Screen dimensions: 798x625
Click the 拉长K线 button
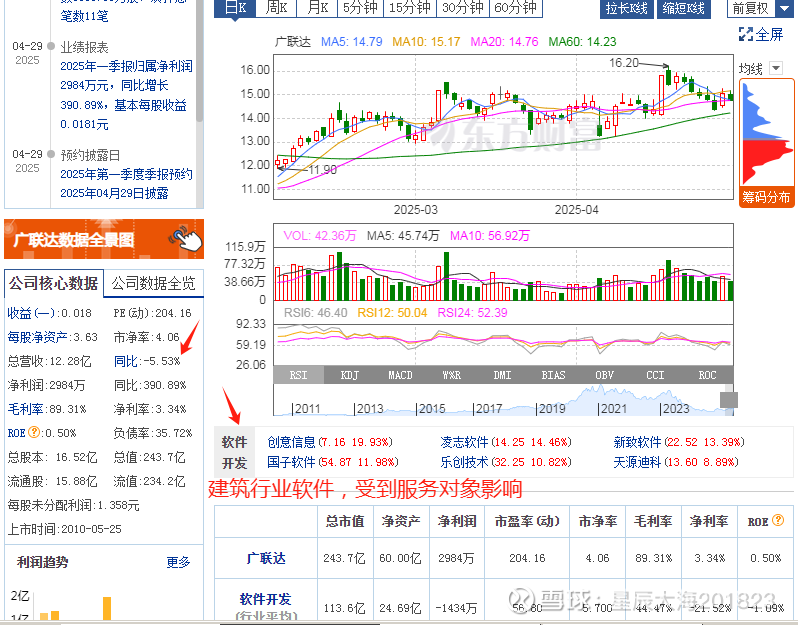(x=626, y=9)
